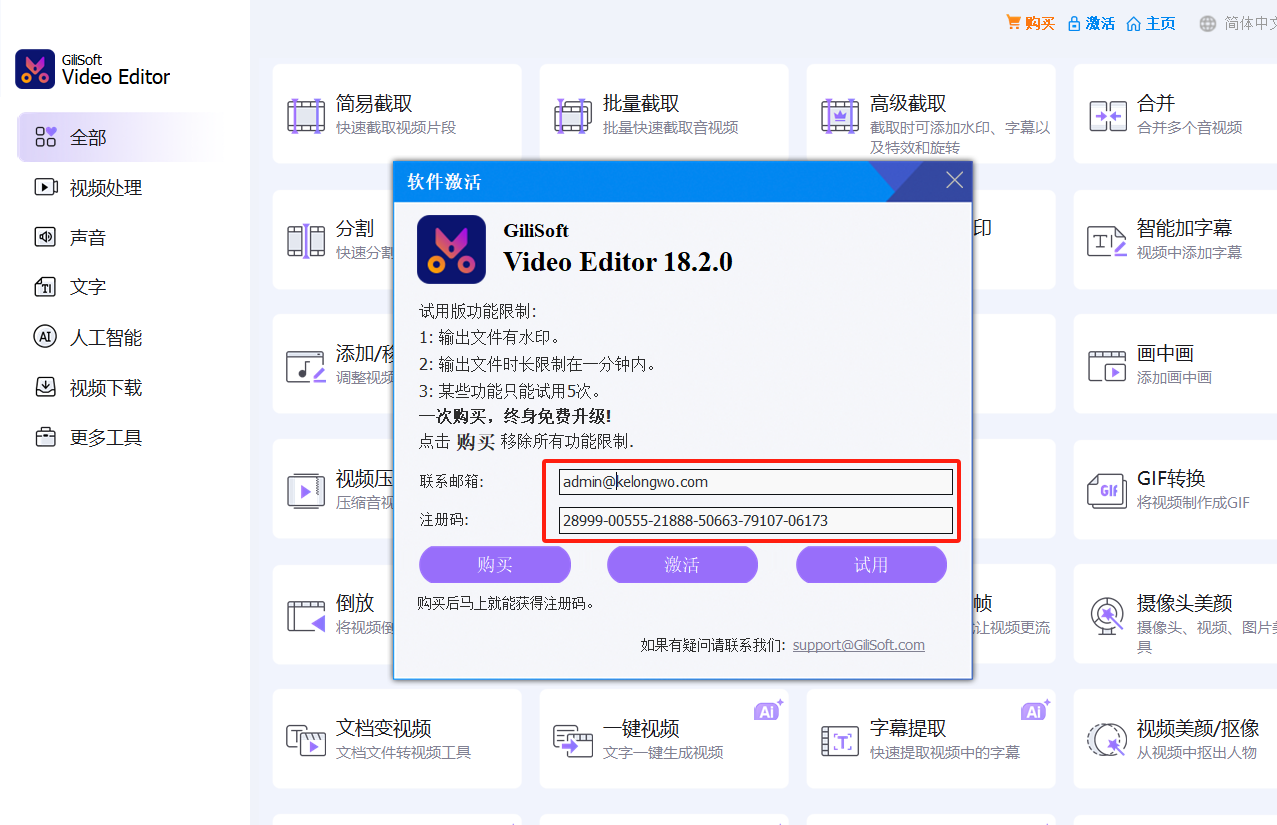The image size is (1277, 825).
Task: Click the 注册码 registration code field
Action: tap(756, 520)
